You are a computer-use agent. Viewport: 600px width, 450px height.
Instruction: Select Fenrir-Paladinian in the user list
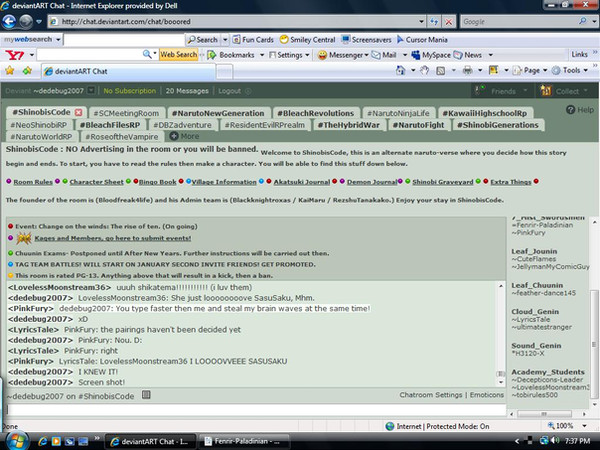[542, 225]
